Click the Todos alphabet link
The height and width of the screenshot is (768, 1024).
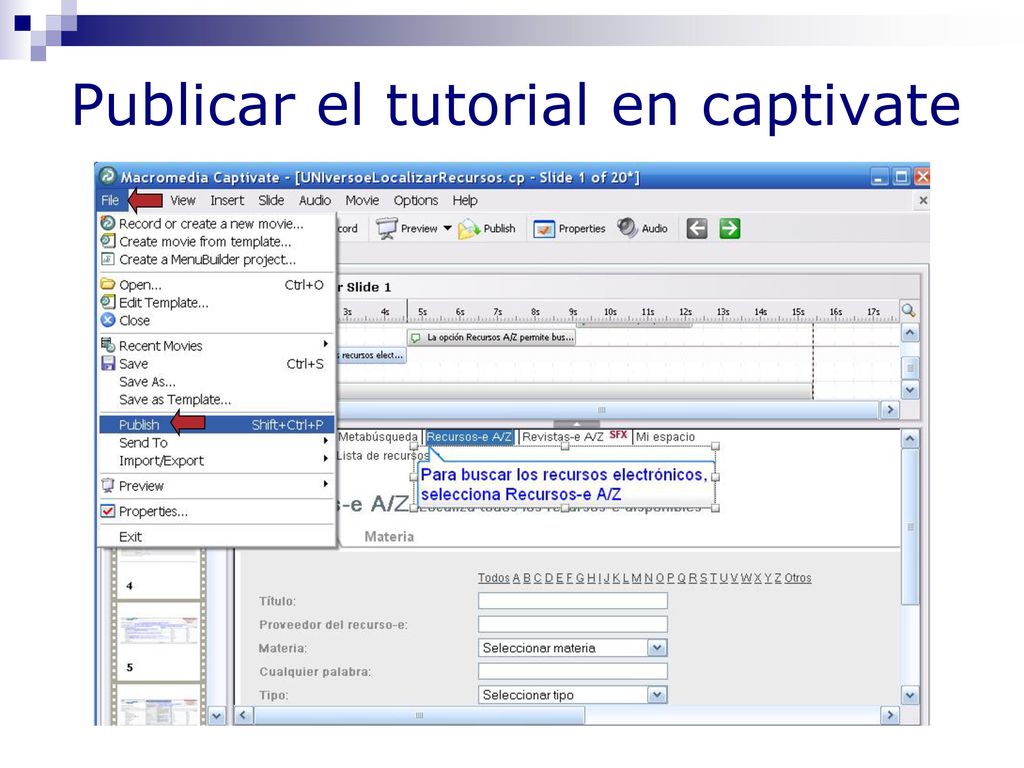(x=494, y=578)
